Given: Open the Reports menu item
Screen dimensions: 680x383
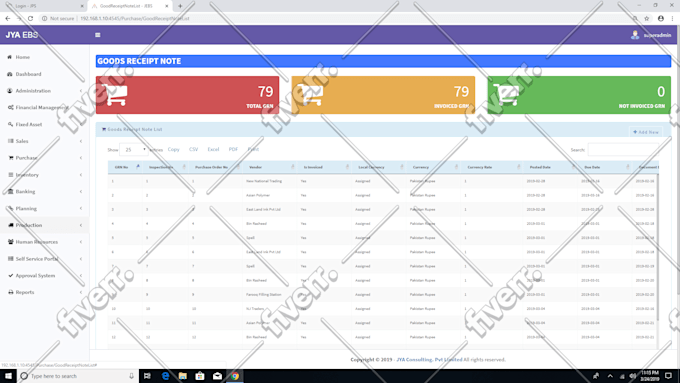Looking at the screenshot, I should pyautogui.click(x=25, y=292).
